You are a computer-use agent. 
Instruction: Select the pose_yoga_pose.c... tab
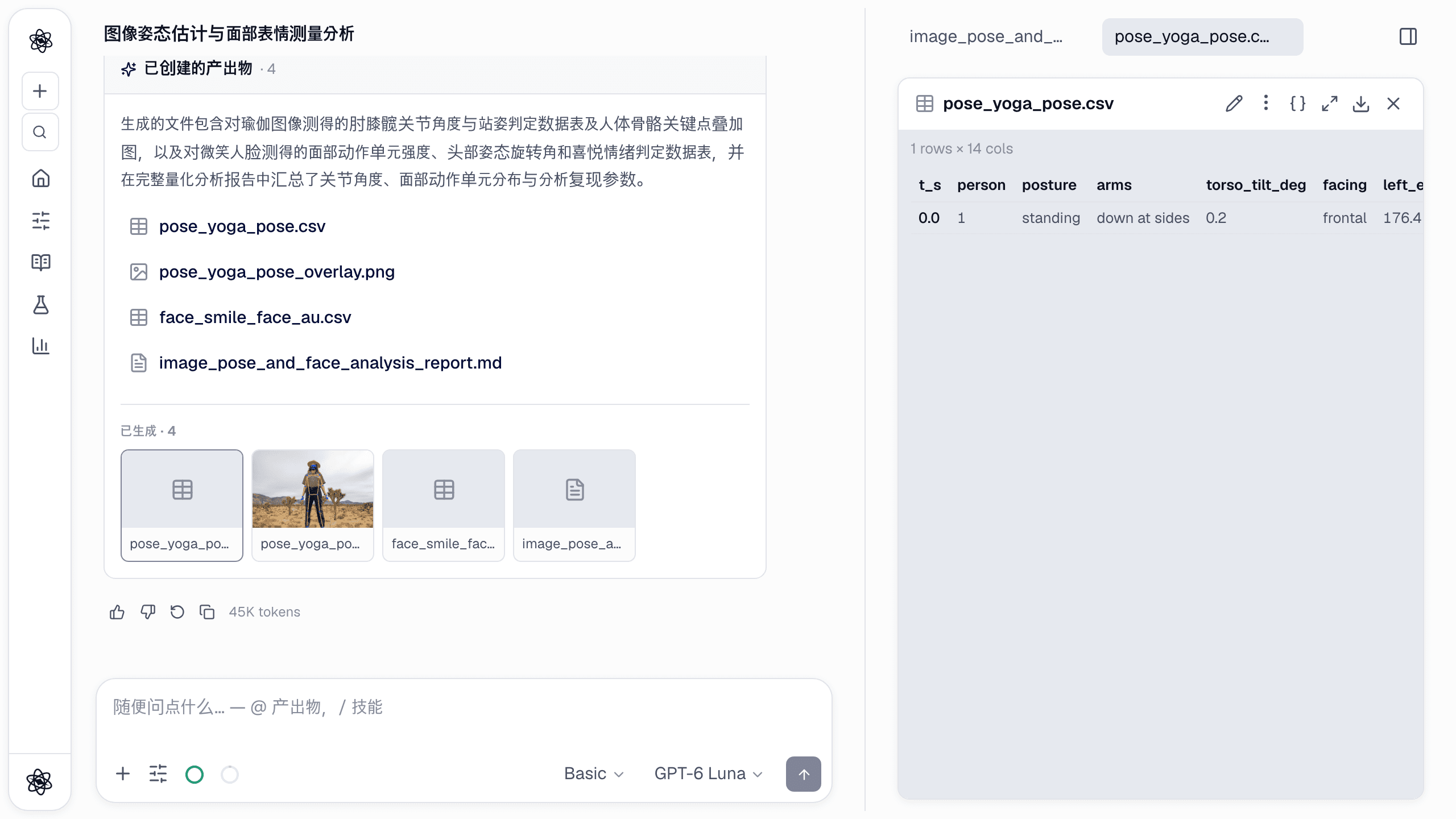[x=1202, y=37]
